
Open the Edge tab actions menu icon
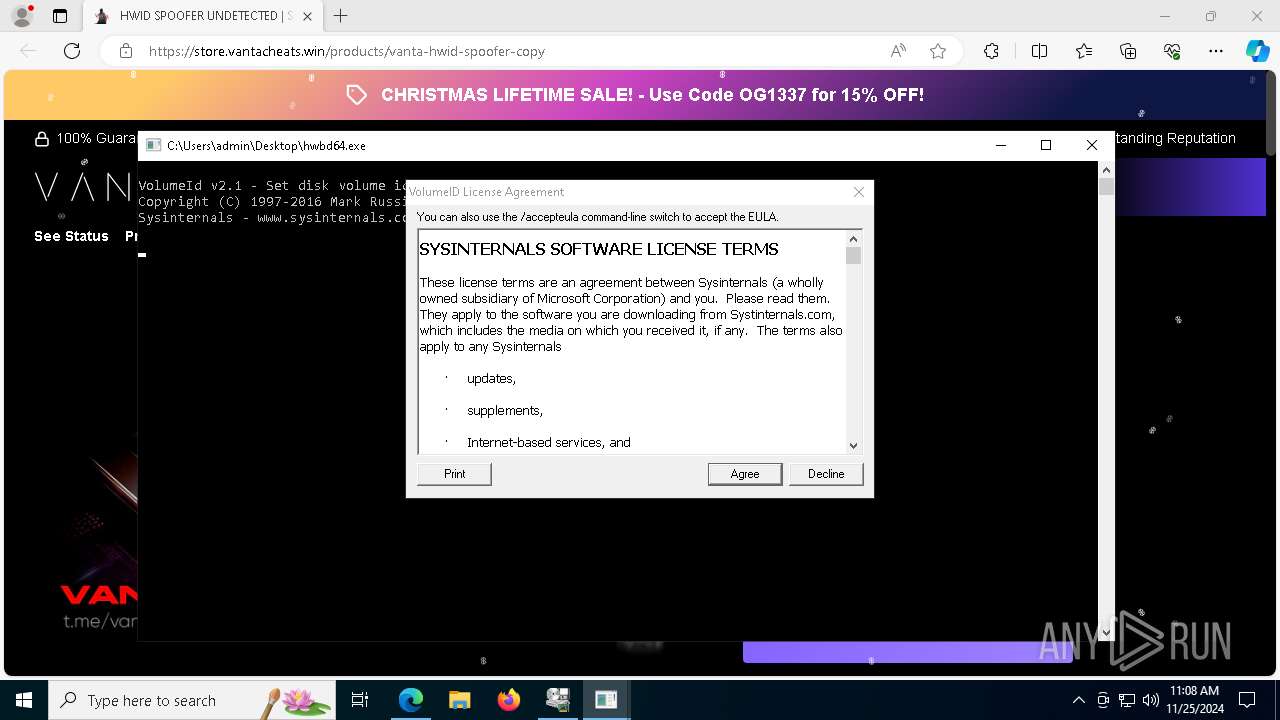60,16
